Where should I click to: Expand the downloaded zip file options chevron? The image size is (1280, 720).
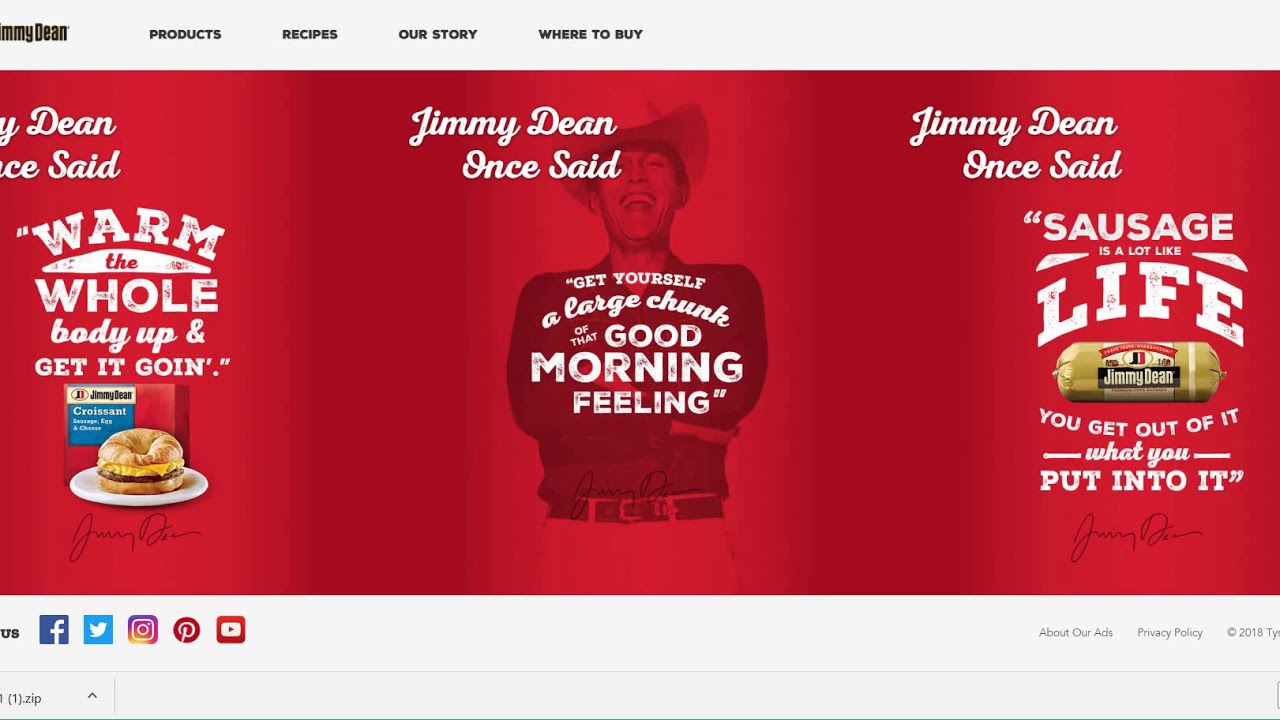[x=92, y=696]
